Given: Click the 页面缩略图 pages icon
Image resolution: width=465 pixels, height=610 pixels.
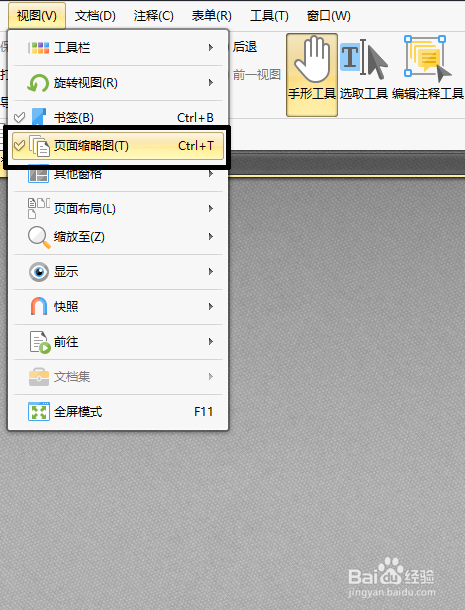Looking at the screenshot, I should tap(39, 146).
